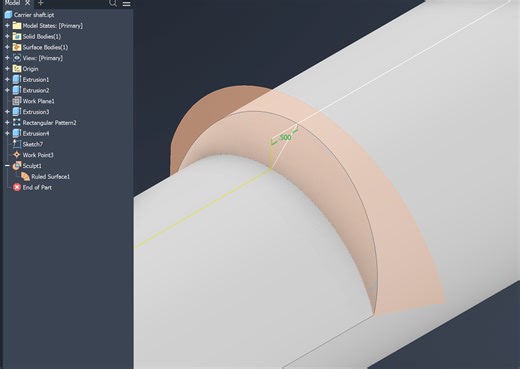Click the Extrusion3 feature icon
The height and width of the screenshot is (369, 520).
(x=17, y=112)
